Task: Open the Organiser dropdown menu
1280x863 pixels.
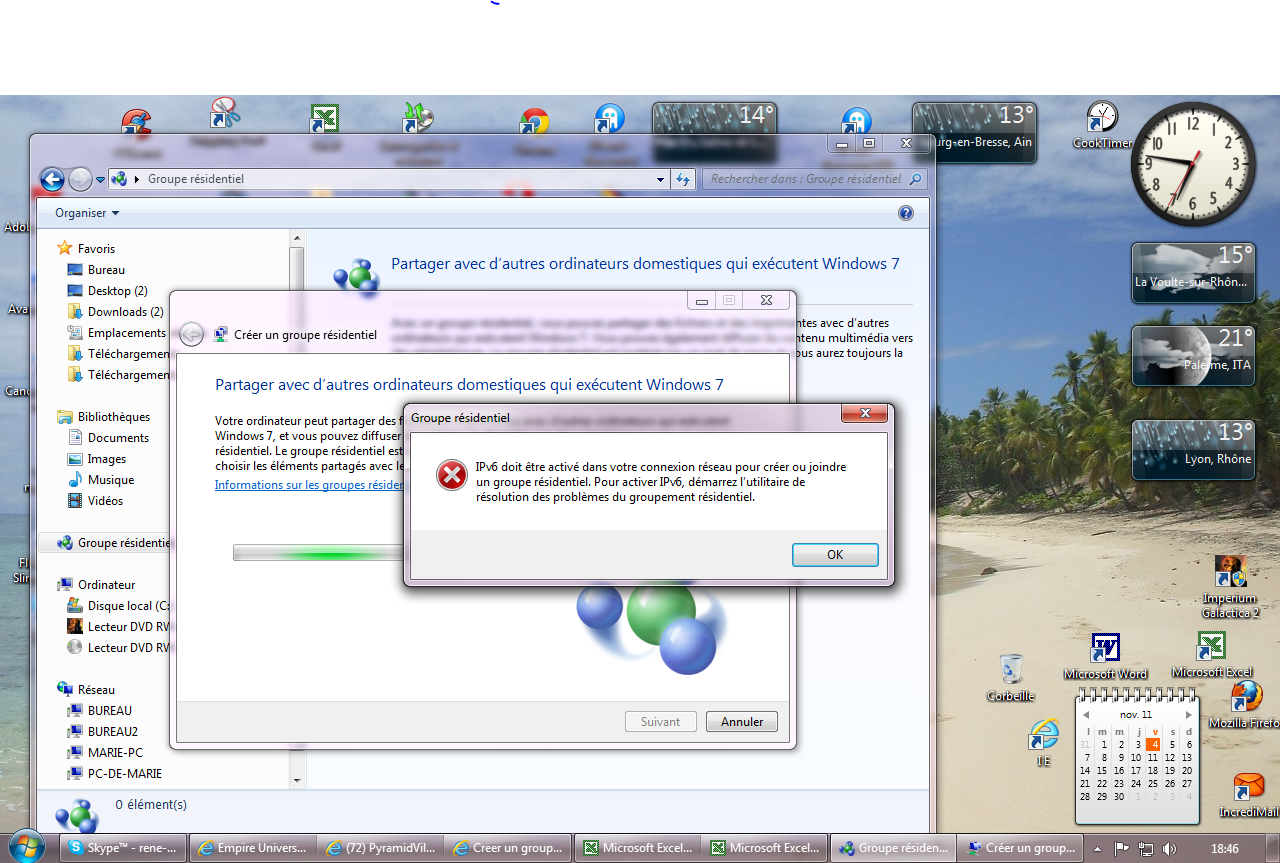Action: (x=87, y=213)
